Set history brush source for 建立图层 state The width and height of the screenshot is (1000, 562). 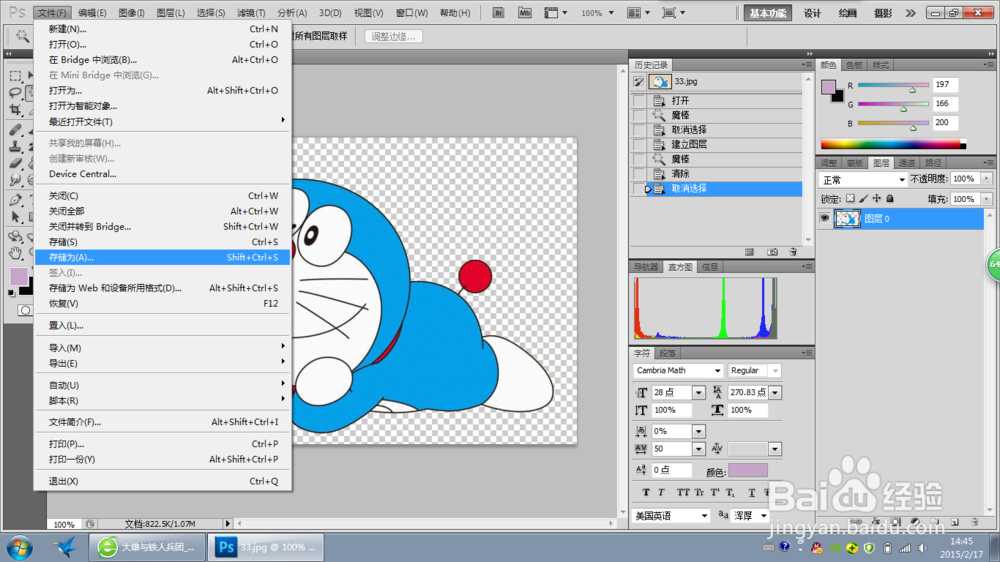tap(638, 145)
